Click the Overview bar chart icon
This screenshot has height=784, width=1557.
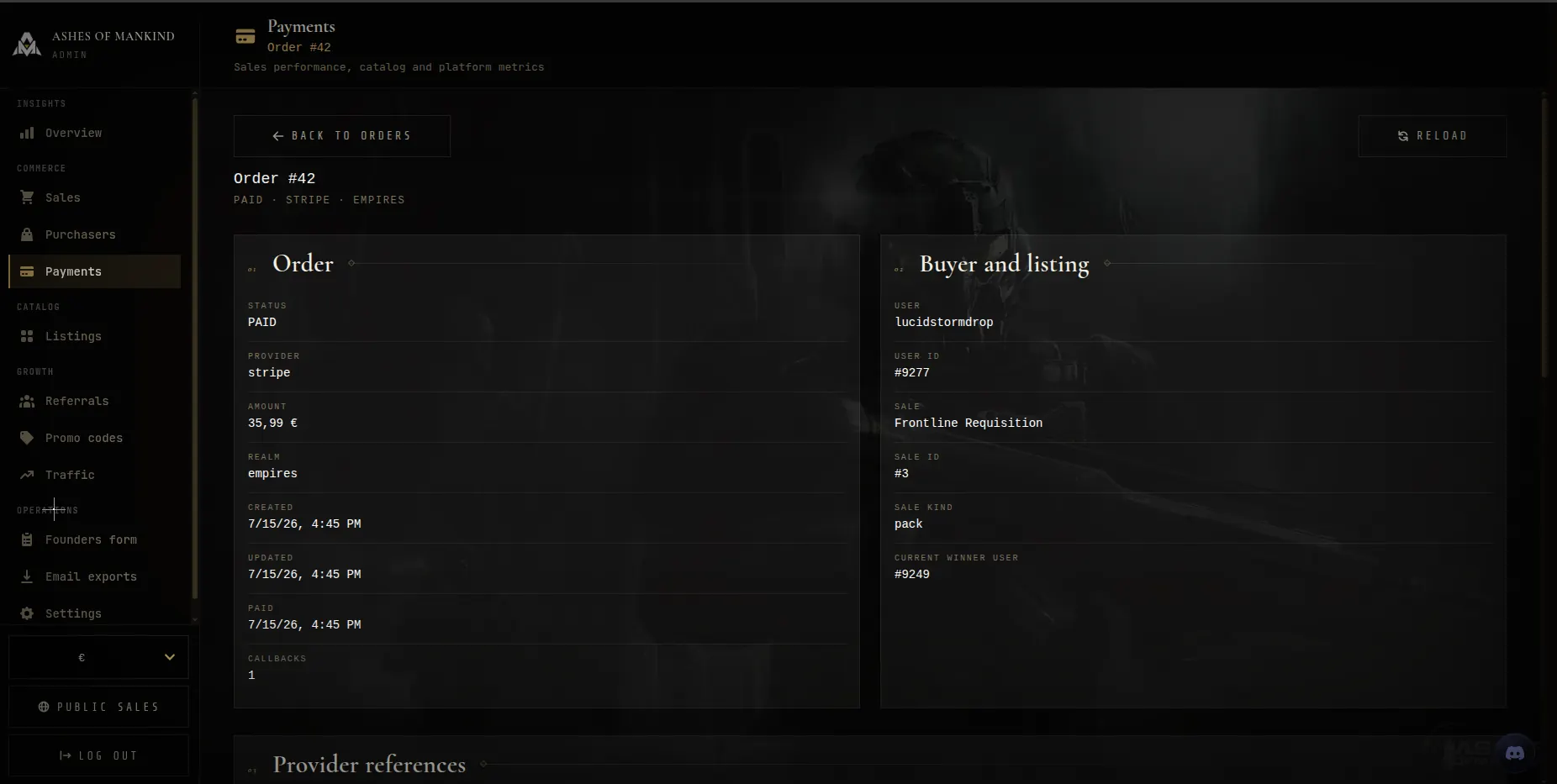point(27,133)
